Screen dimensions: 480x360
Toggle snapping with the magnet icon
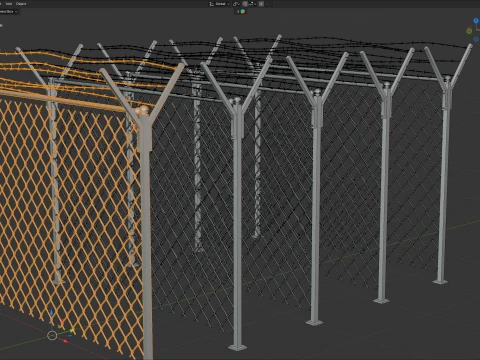[x=245, y=4]
